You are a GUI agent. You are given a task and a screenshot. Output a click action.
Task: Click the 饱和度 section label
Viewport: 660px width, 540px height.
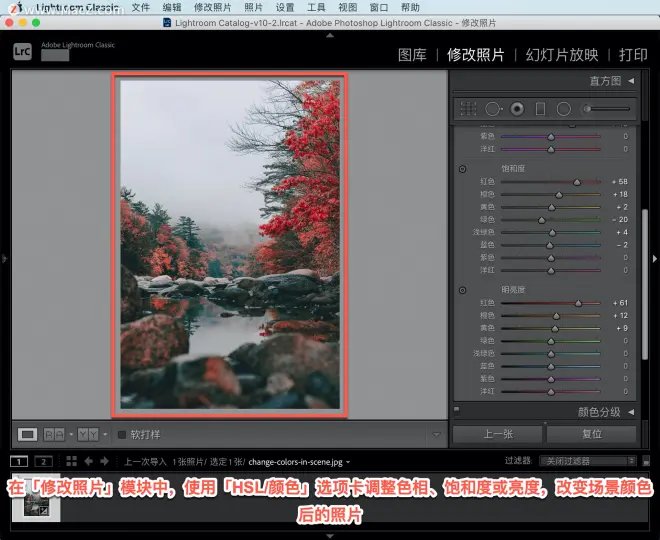513,169
